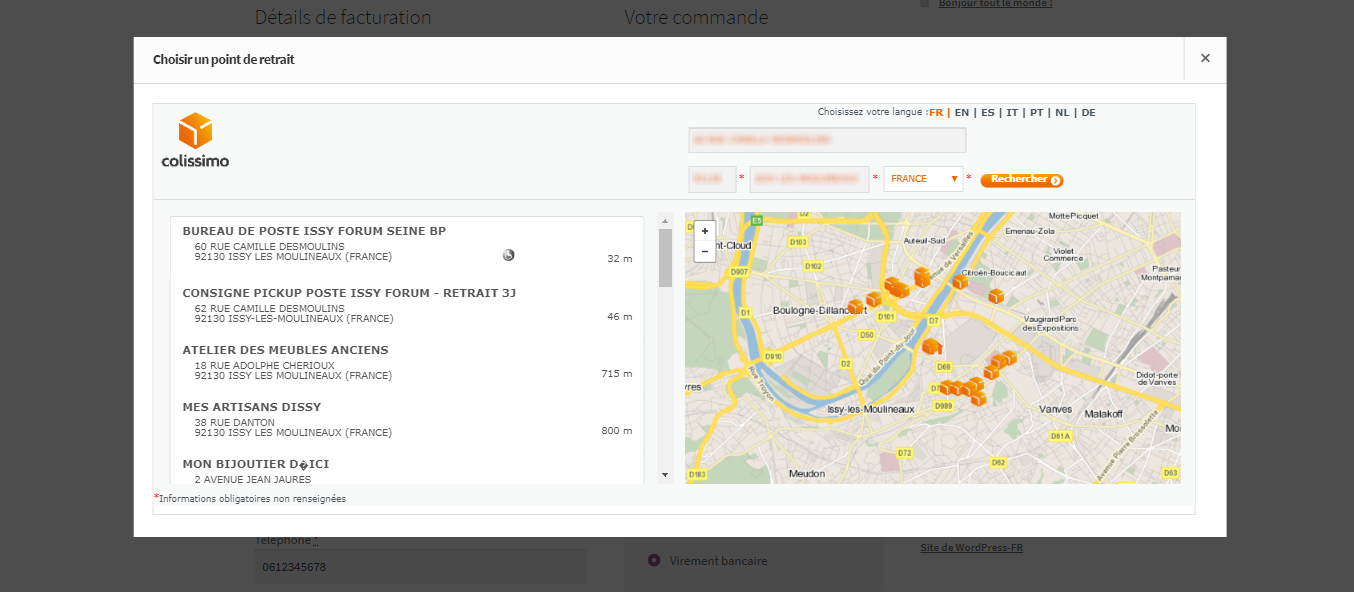Image resolution: width=1354 pixels, height=592 pixels.
Task: Zoom in on the map
Action: click(x=705, y=231)
